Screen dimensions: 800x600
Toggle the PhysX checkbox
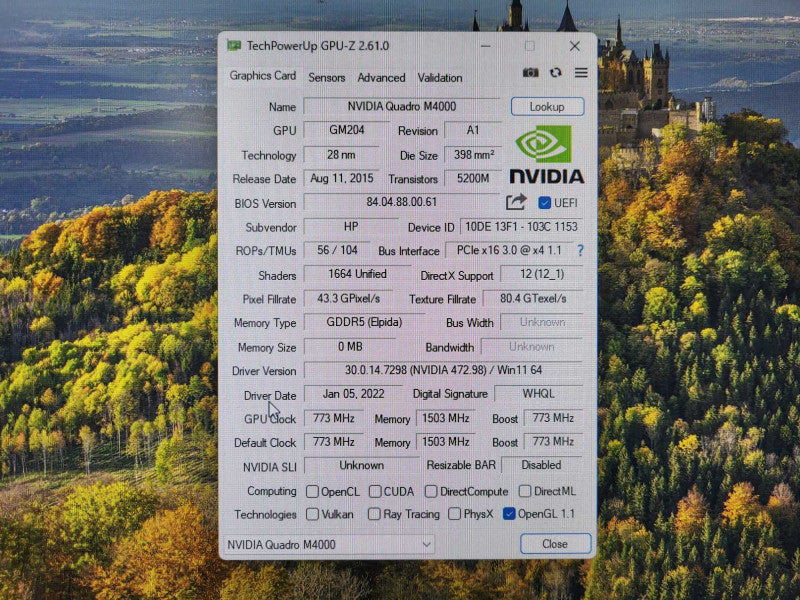[454, 514]
